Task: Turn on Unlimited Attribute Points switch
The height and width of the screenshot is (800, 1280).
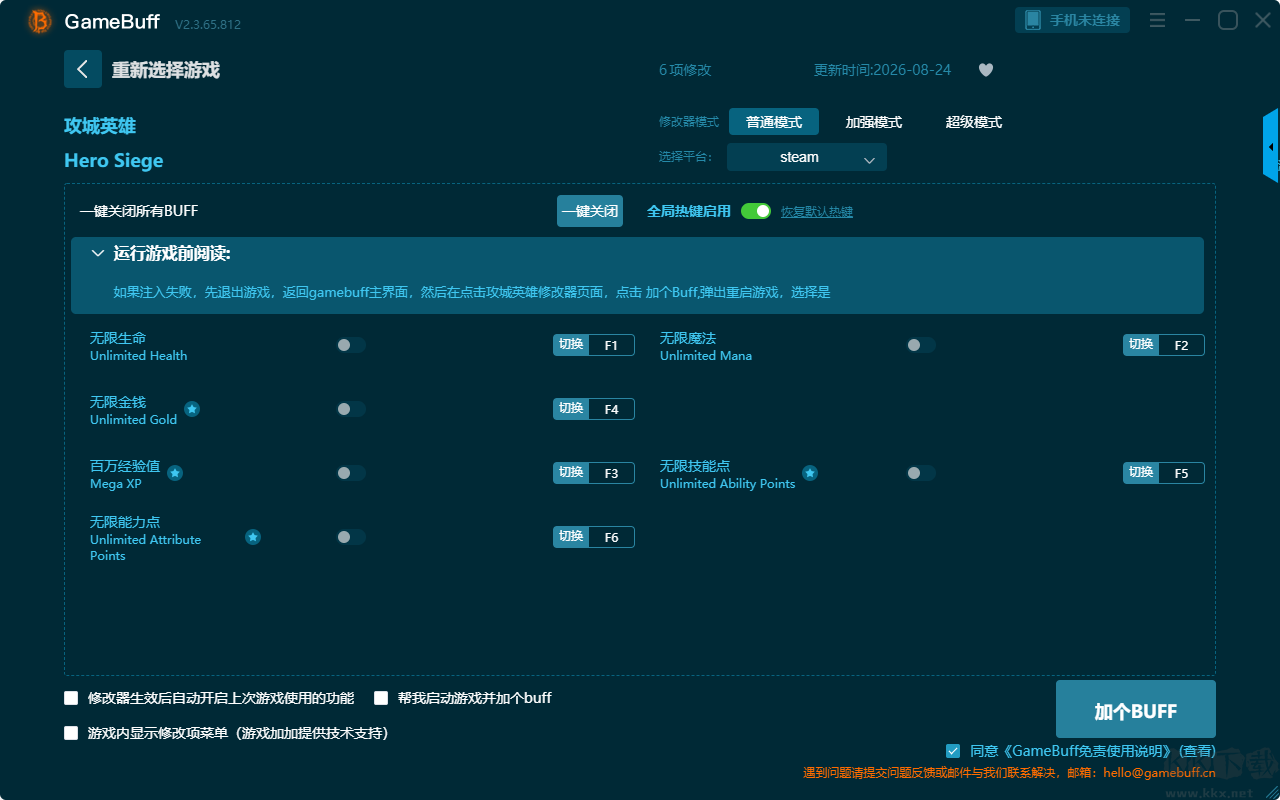Action: click(x=351, y=537)
